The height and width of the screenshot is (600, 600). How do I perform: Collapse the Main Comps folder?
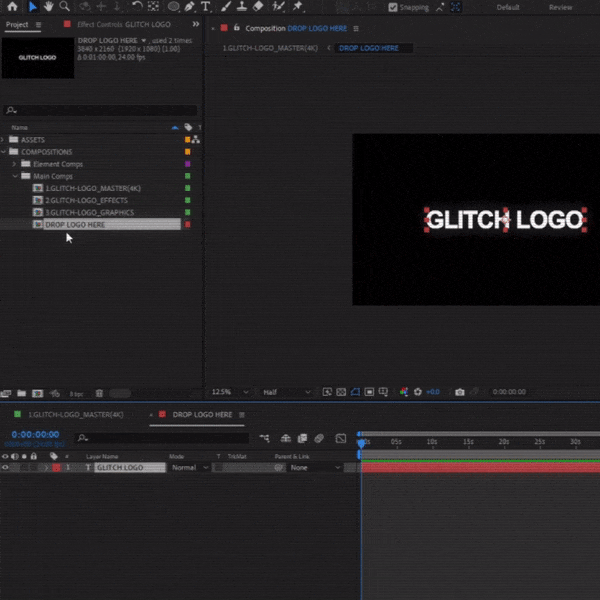(15, 176)
